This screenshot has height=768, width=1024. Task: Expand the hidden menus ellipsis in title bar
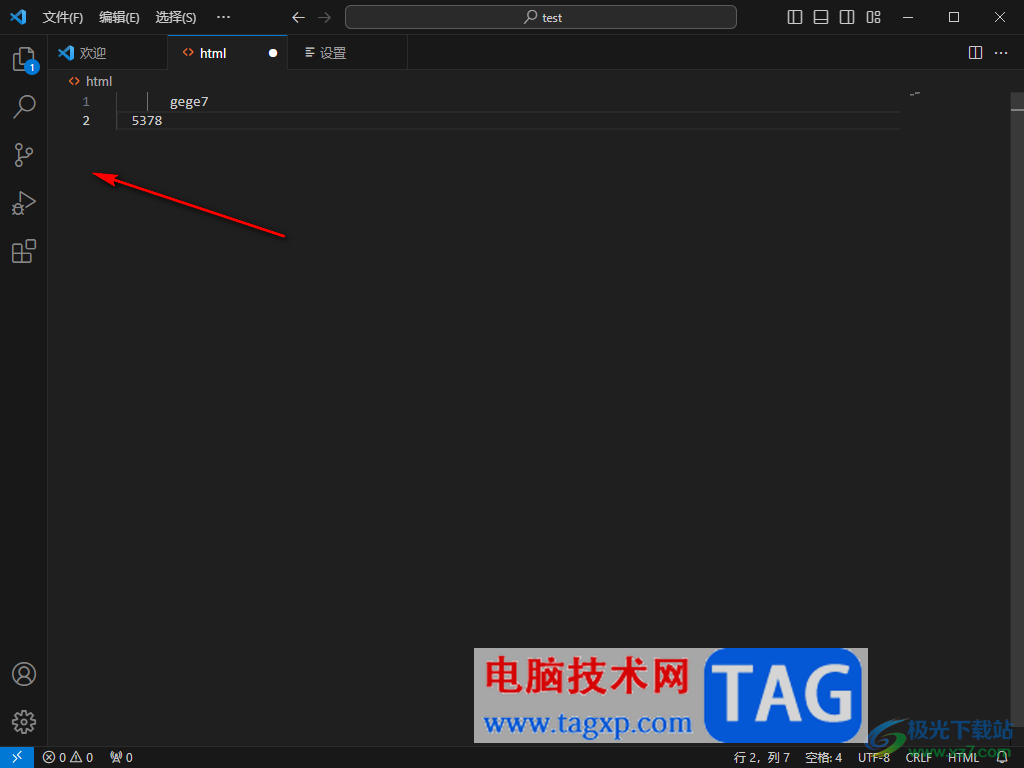pyautogui.click(x=223, y=18)
